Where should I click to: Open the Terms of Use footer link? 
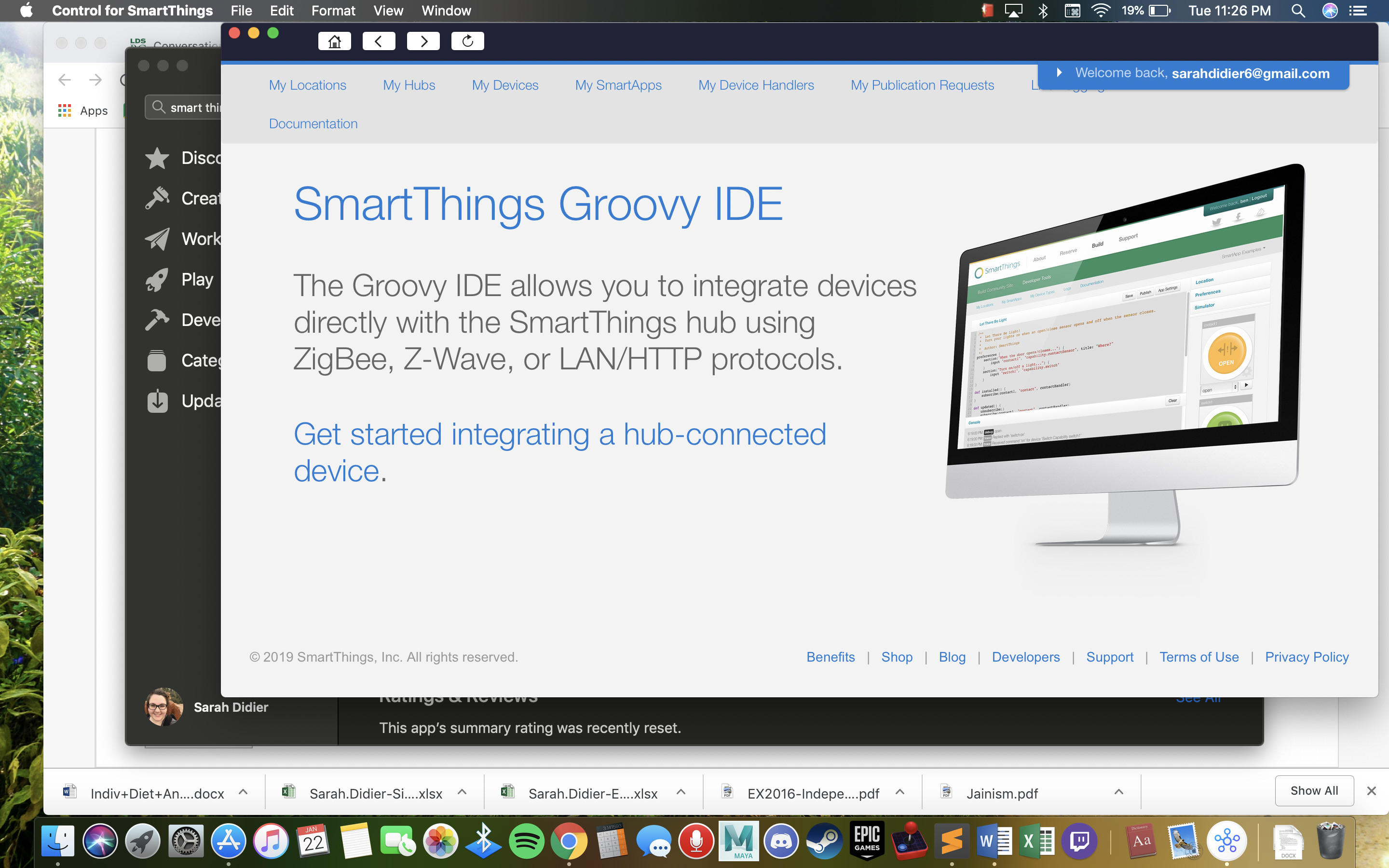click(1199, 657)
